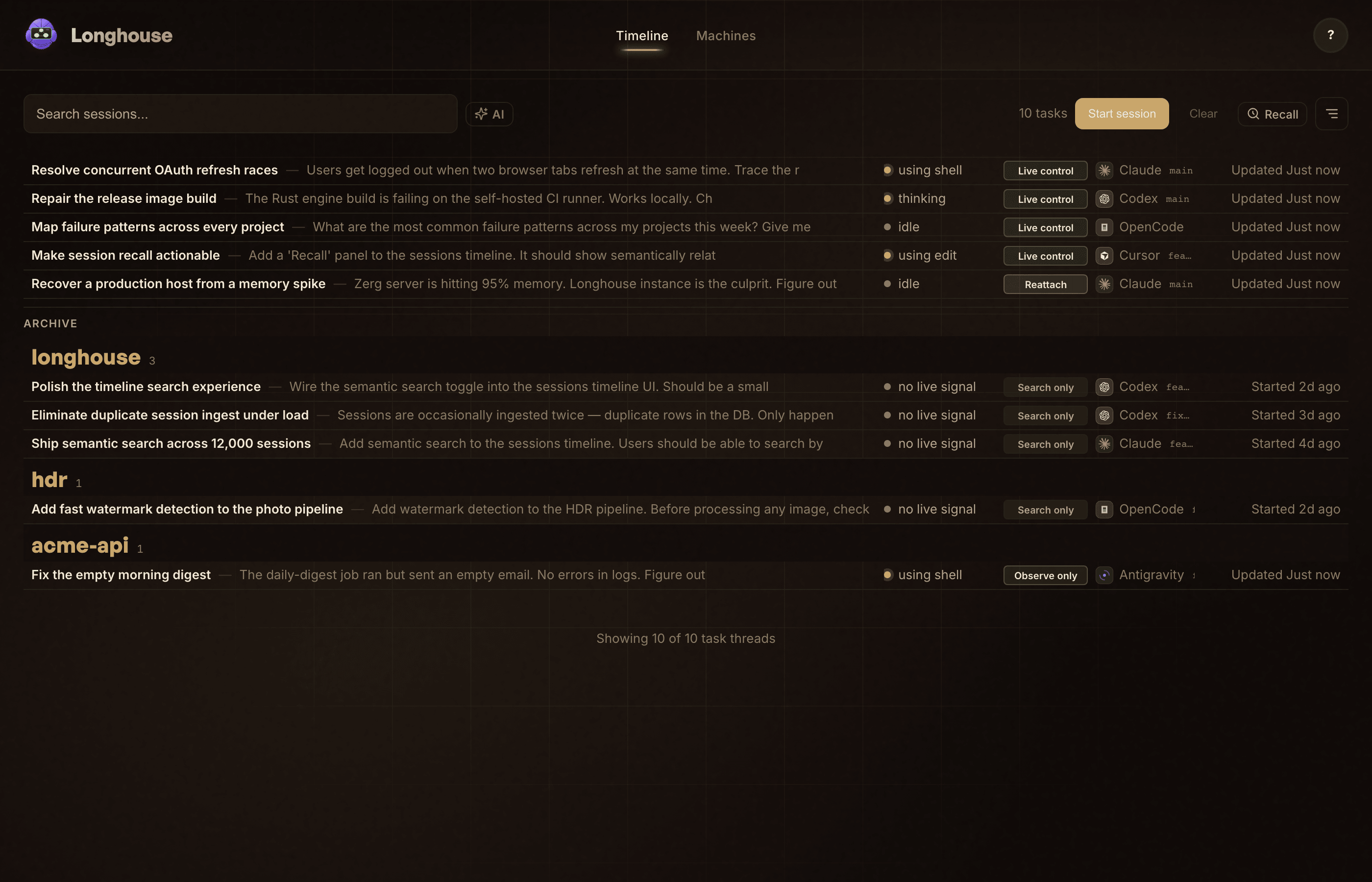Click Antigravity icon in morning digest row
Image resolution: width=1372 pixels, height=882 pixels.
1104,575
